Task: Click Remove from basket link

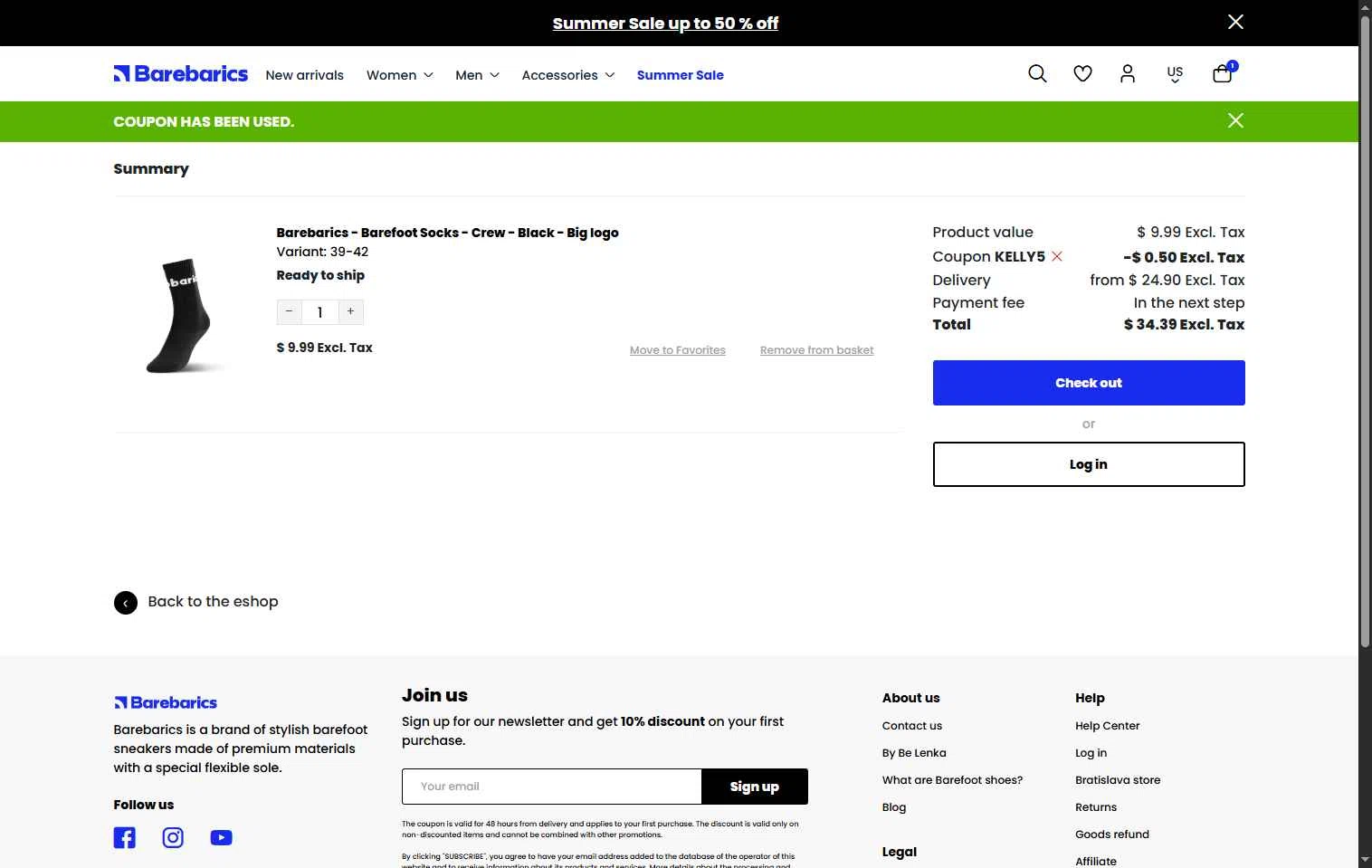Action: coord(817,350)
